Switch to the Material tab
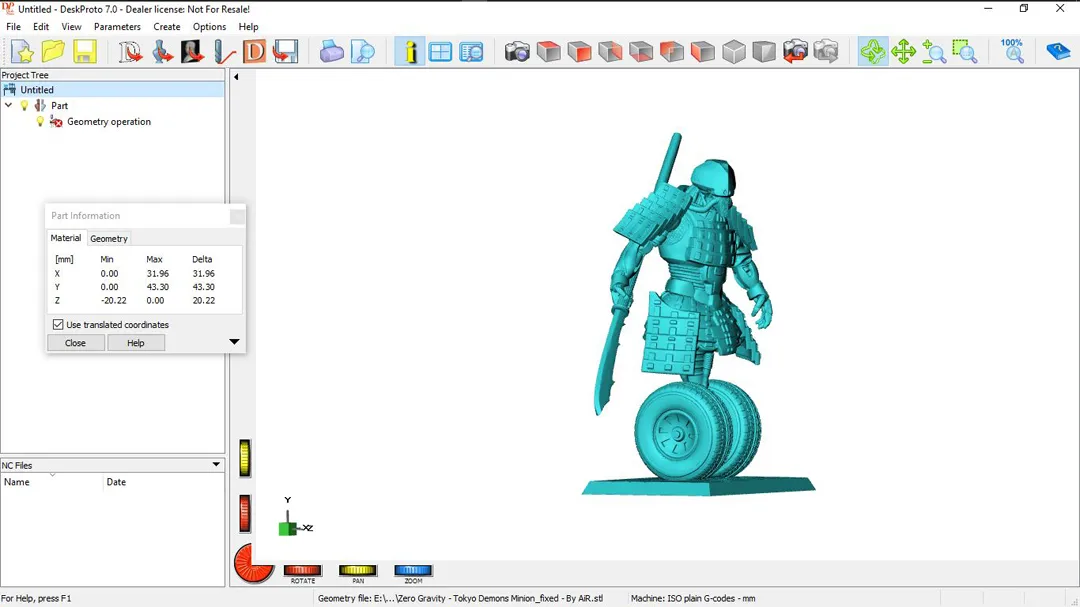 65,238
